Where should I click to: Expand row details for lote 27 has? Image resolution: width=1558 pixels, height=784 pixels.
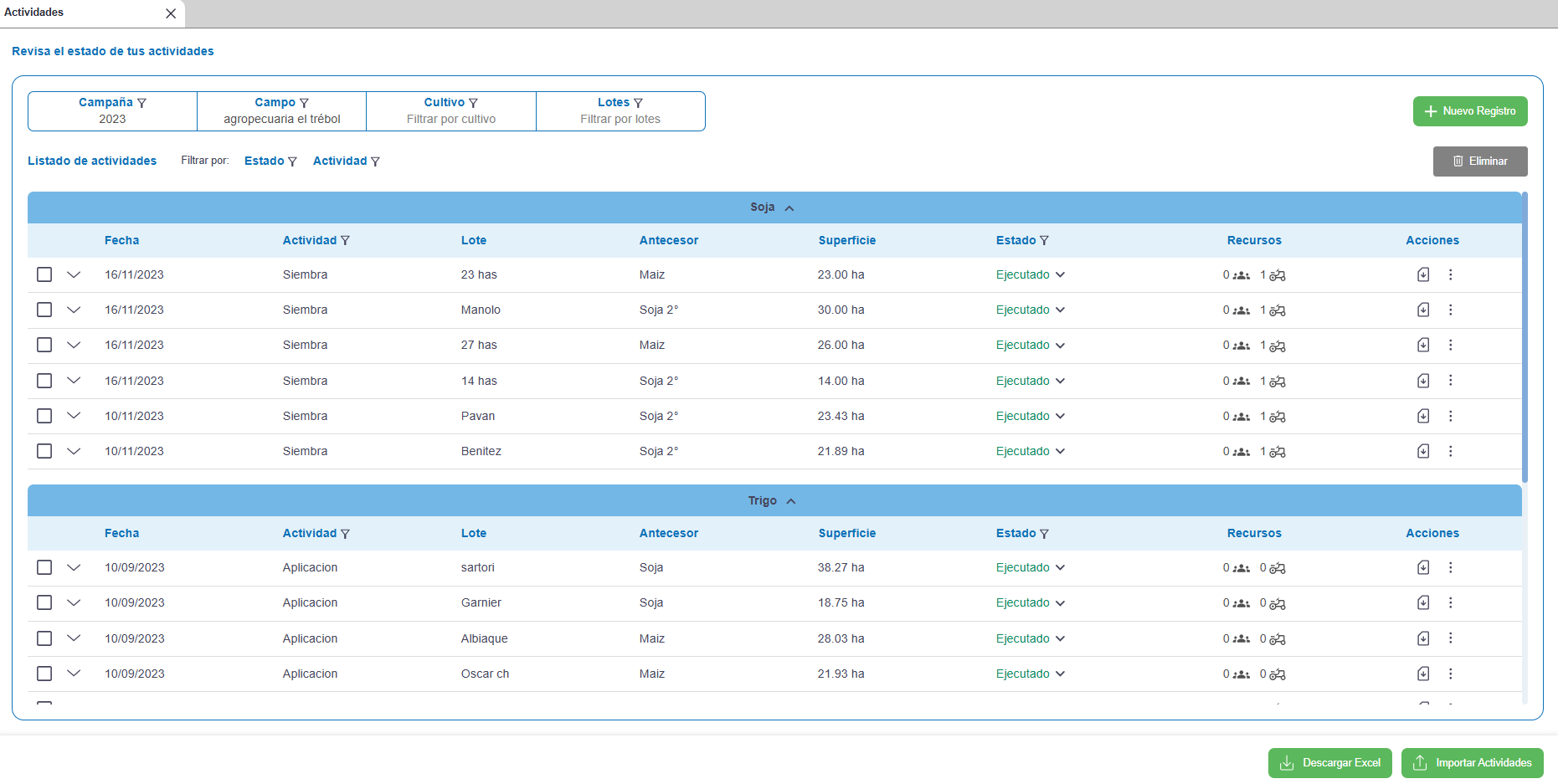(74, 345)
